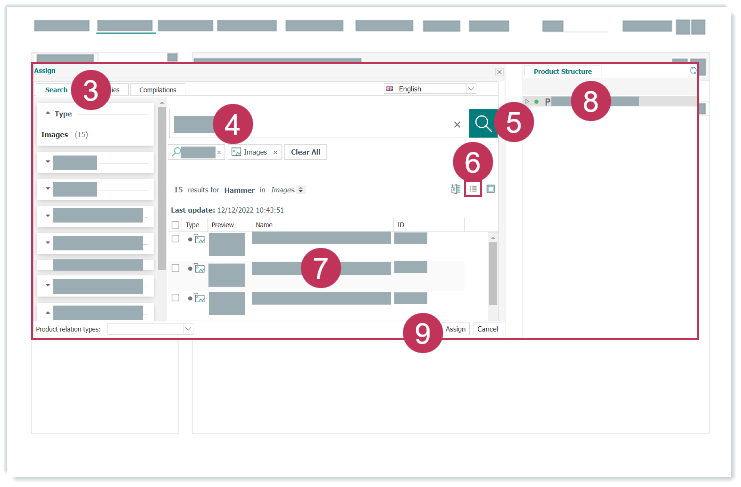The width and height of the screenshot is (741, 487).
Task: Check the third result row checkbox
Action: tap(176, 297)
